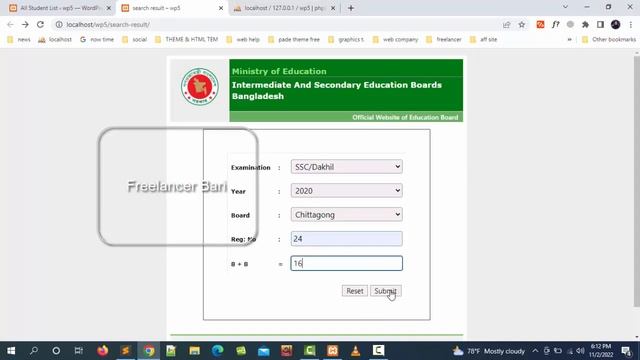Click the gray circle extension icon

(x=570, y=24)
